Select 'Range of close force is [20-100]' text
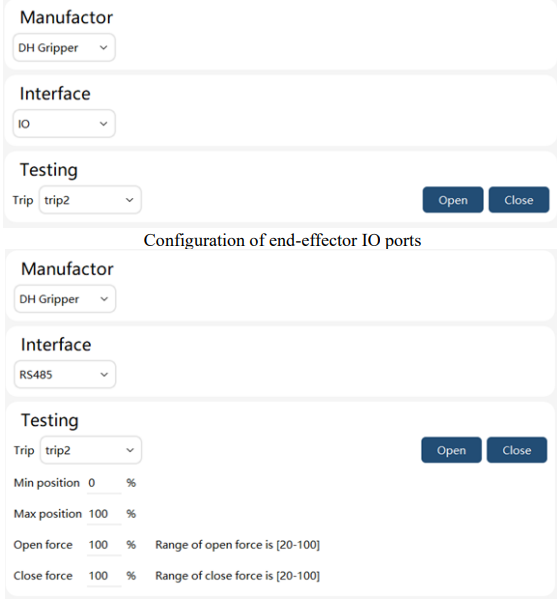 tap(238, 576)
